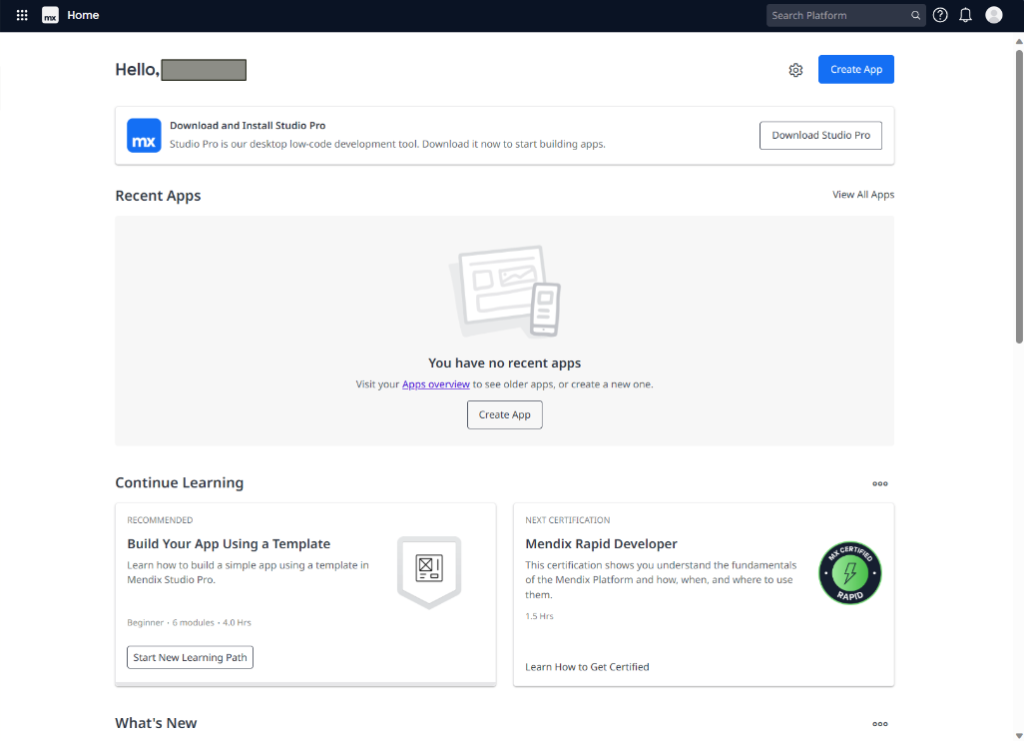Open the help question mark icon

[x=940, y=15]
